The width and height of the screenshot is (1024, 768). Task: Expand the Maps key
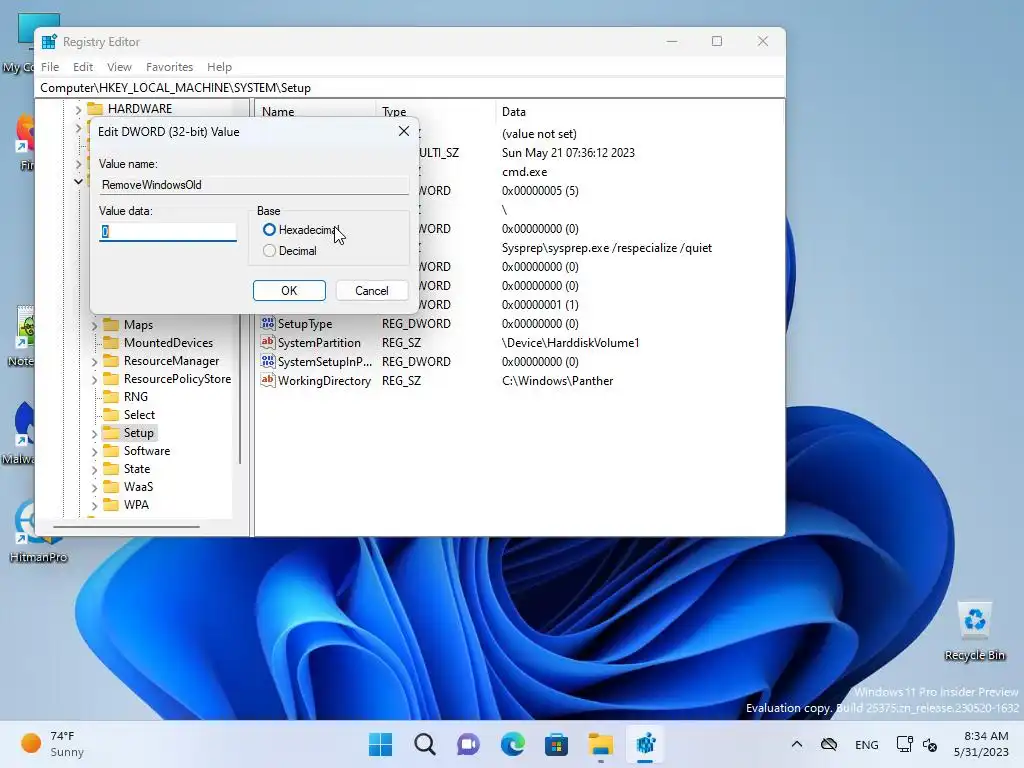point(94,325)
